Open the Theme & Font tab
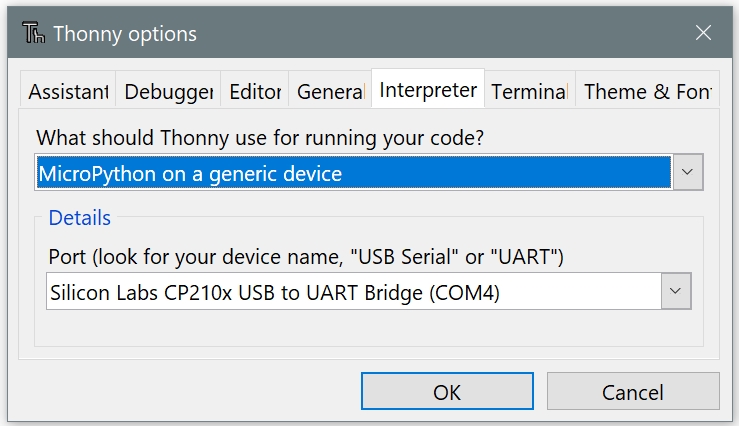 [x=648, y=90]
